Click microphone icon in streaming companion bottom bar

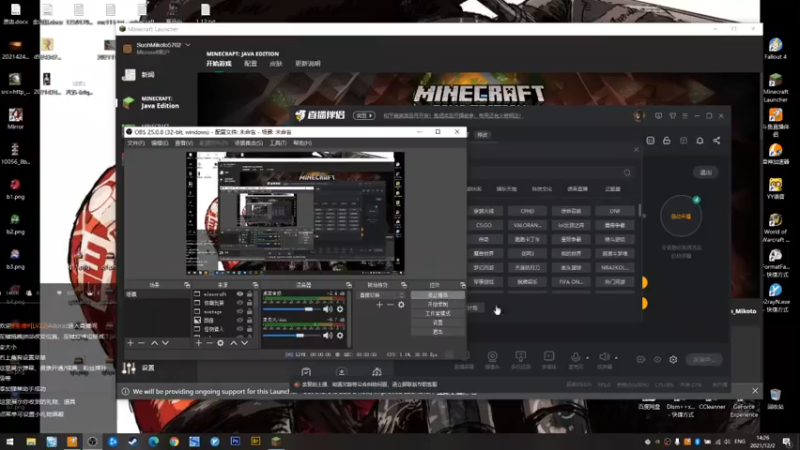pos(576,357)
